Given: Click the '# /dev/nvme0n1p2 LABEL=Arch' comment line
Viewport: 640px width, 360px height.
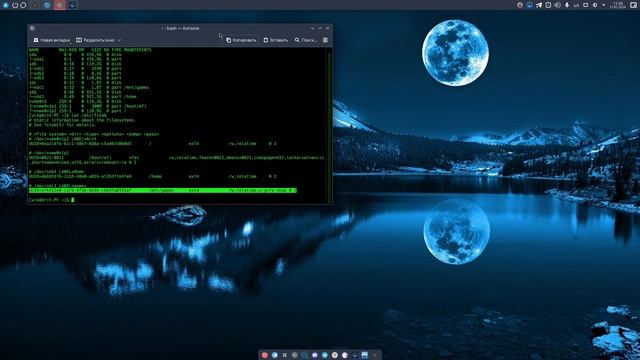Looking at the screenshot, I should (63, 139).
